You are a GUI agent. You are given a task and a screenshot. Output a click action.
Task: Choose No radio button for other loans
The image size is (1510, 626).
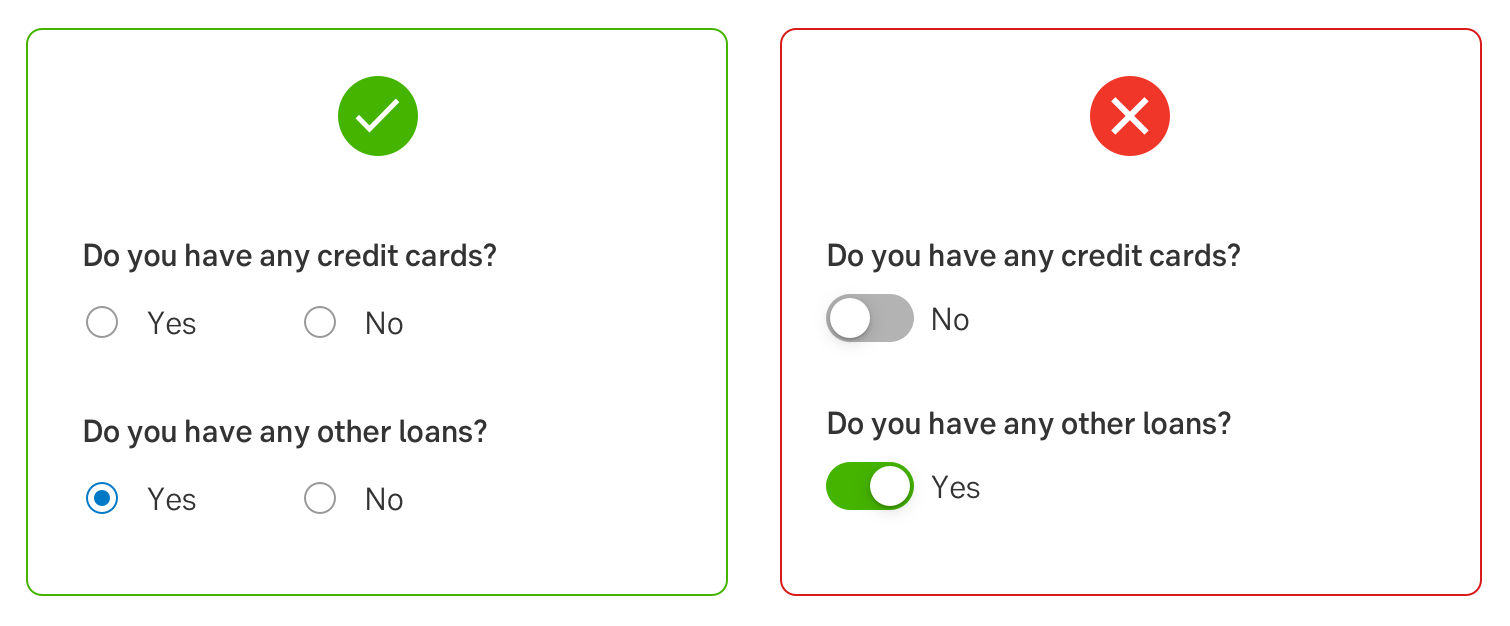[x=319, y=498]
